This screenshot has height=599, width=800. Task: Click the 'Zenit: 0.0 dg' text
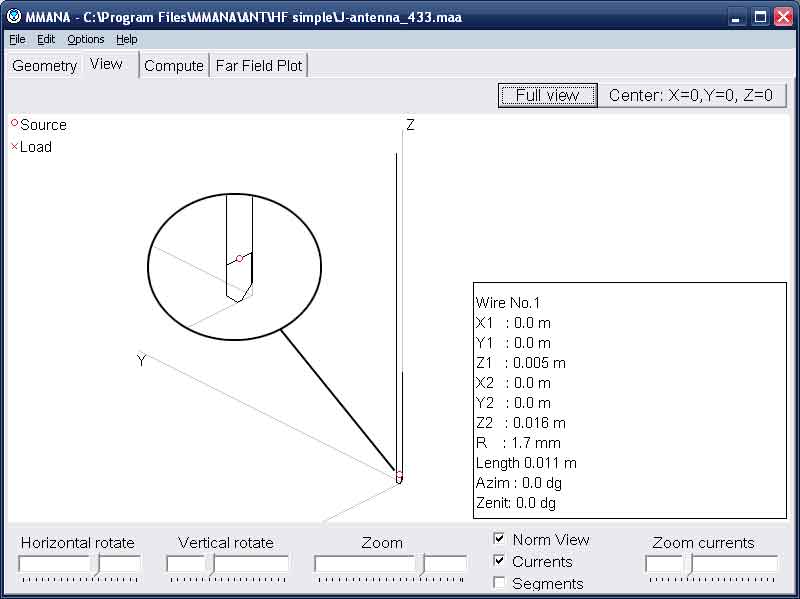pyautogui.click(x=515, y=503)
